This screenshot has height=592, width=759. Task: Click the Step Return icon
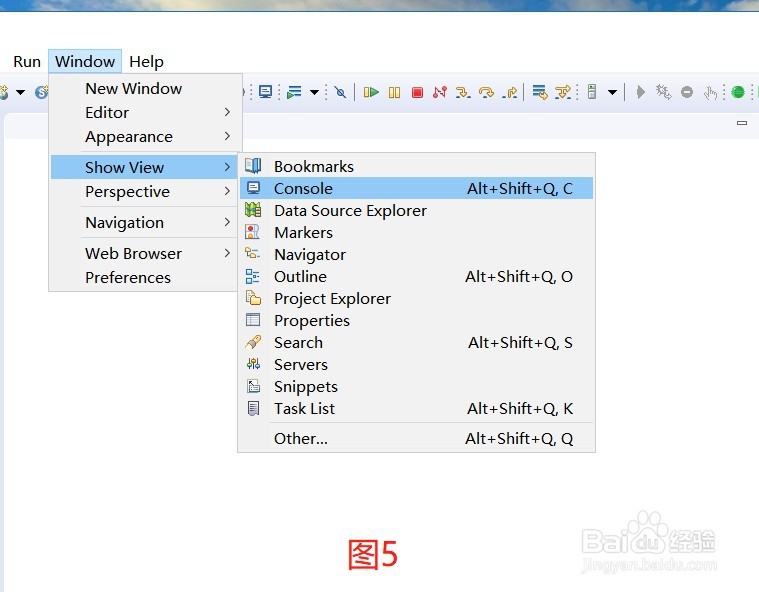tap(510, 91)
